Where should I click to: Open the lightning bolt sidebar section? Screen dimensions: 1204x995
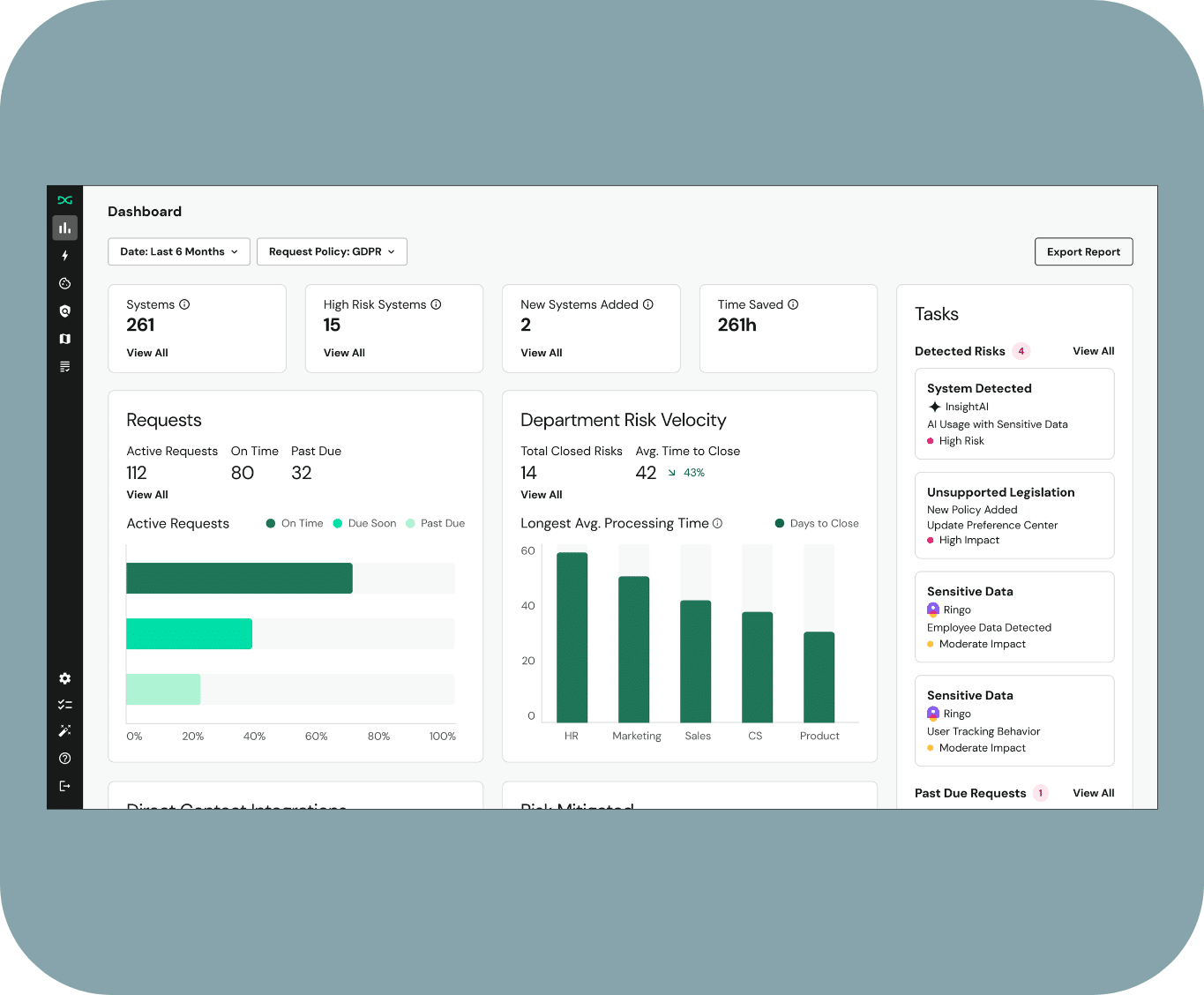click(64, 256)
